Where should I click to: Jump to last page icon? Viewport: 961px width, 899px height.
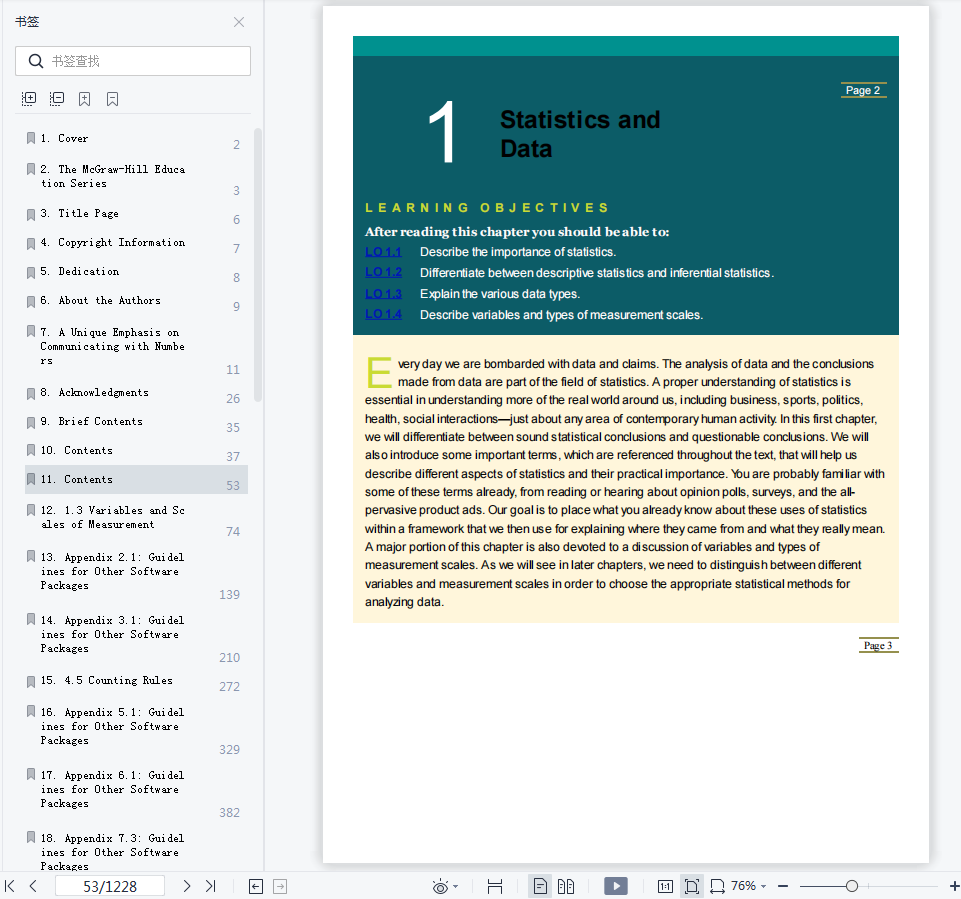pyautogui.click(x=211, y=886)
